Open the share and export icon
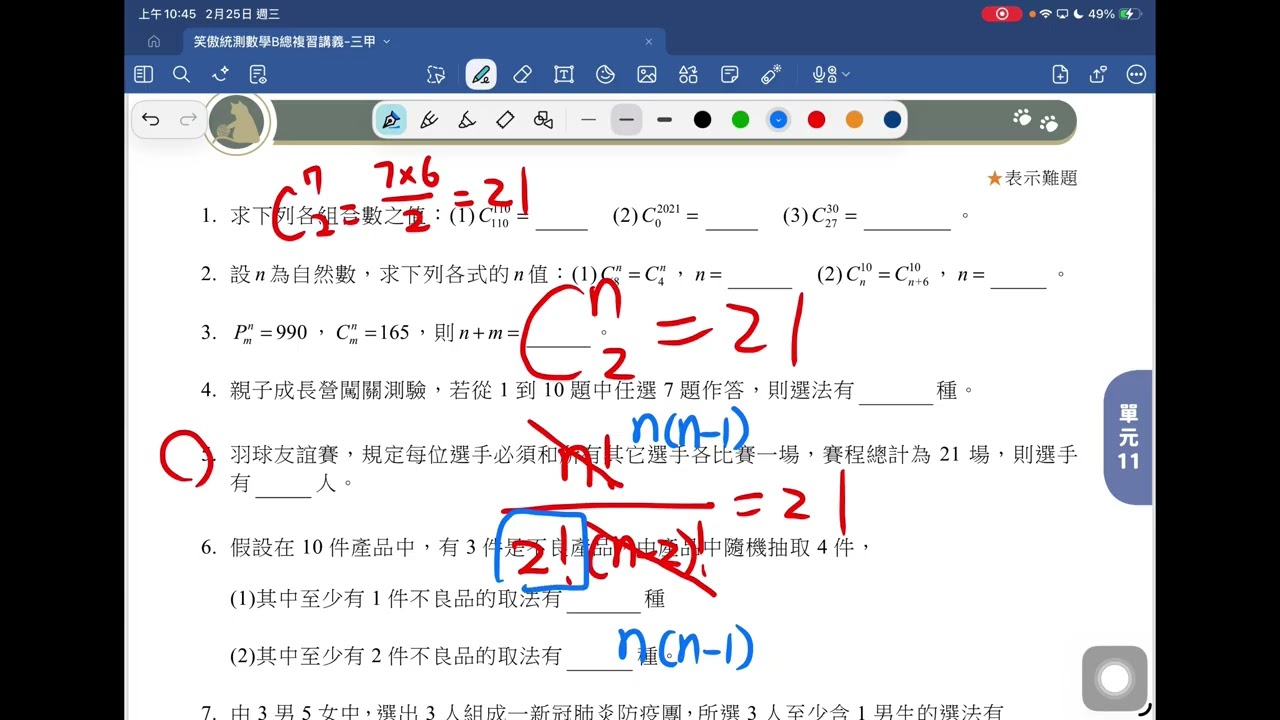 tap(1098, 74)
